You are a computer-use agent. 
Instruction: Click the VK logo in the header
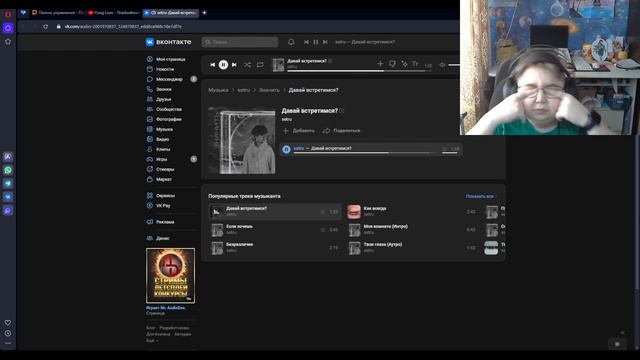168,42
